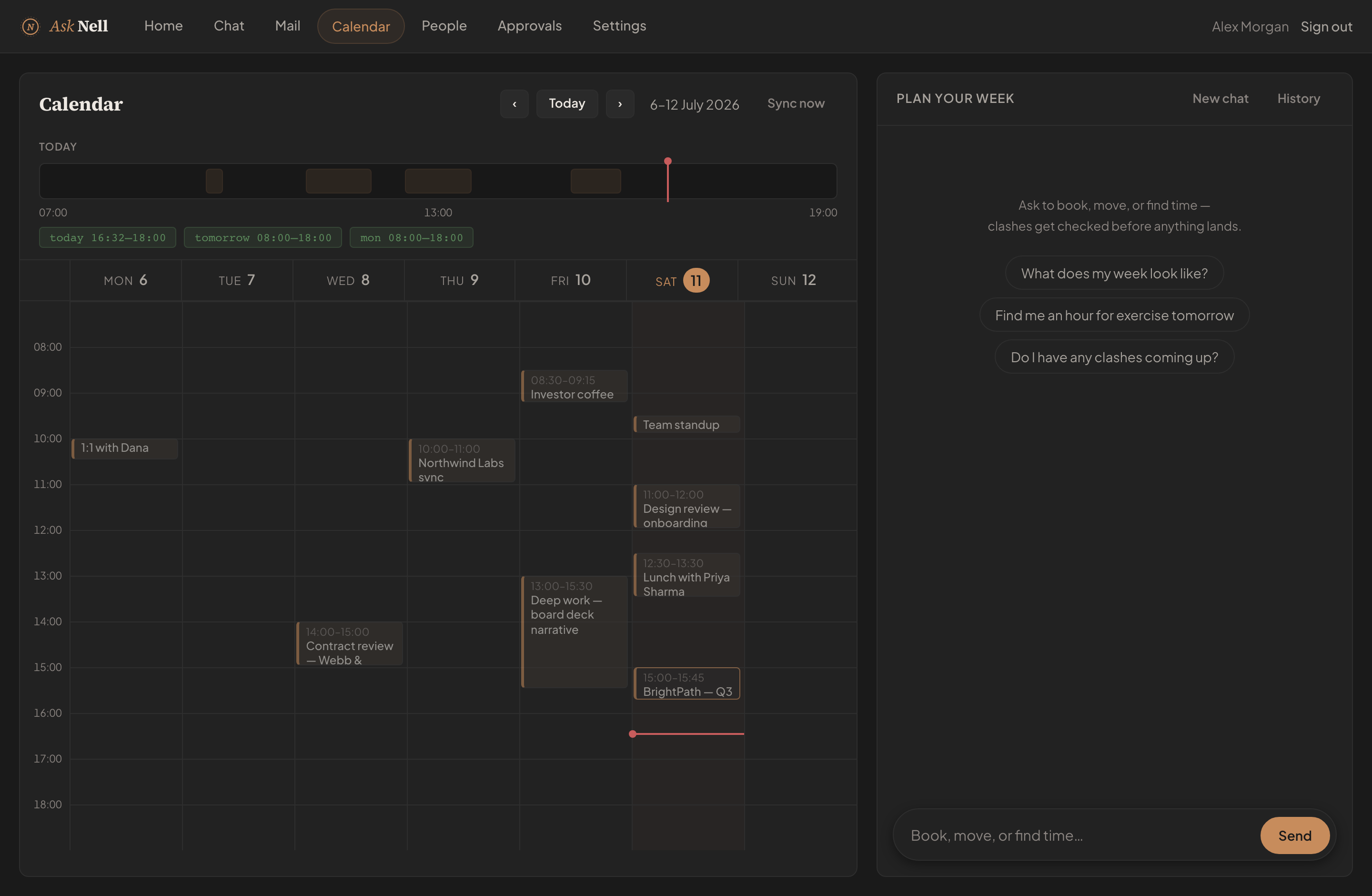Open 'Team standup' event
The image size is (1372, 896).
686,424
